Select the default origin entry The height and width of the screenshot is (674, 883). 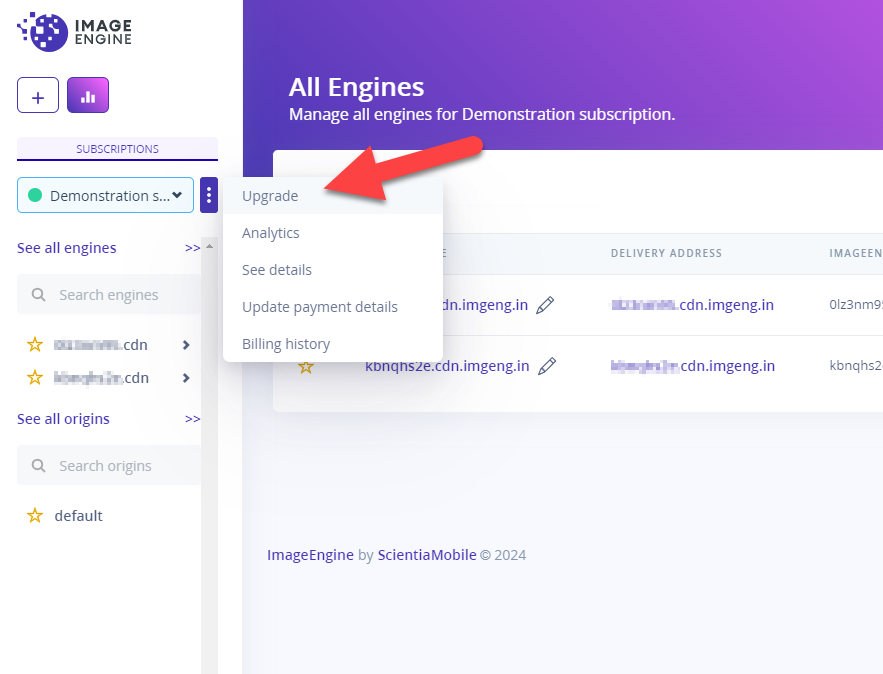(x=78, y=516)
